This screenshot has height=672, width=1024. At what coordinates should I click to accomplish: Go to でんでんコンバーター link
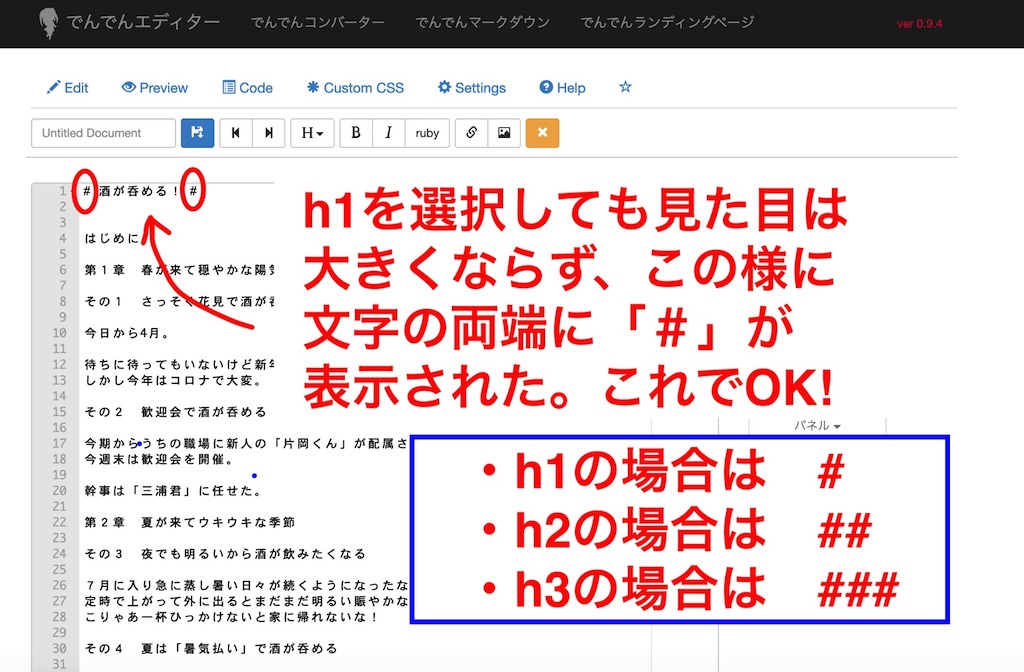coord(317,22)
